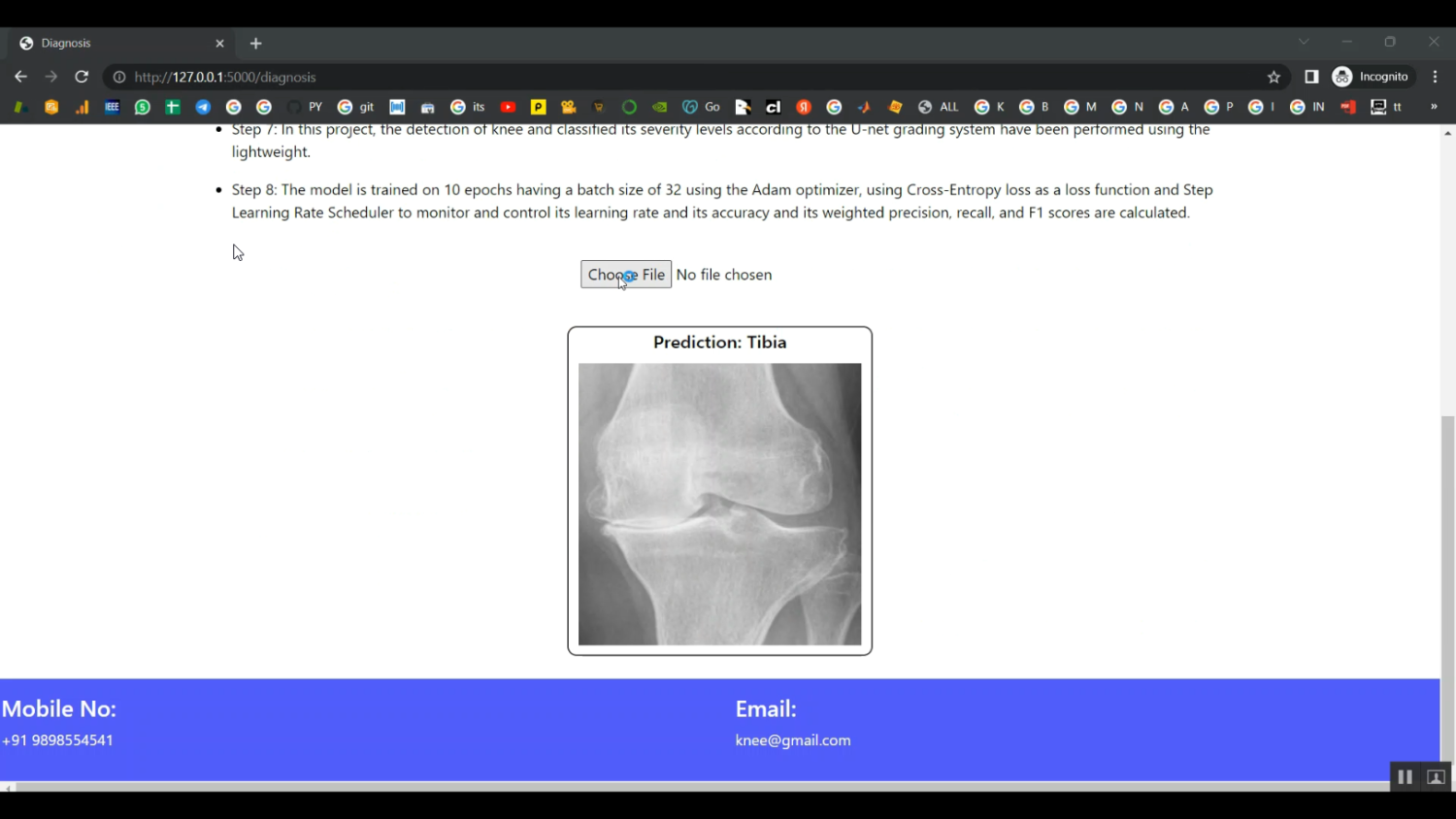Reload the diagnosis page
The height and width of the screenshot is (819, 1456).
82,77
